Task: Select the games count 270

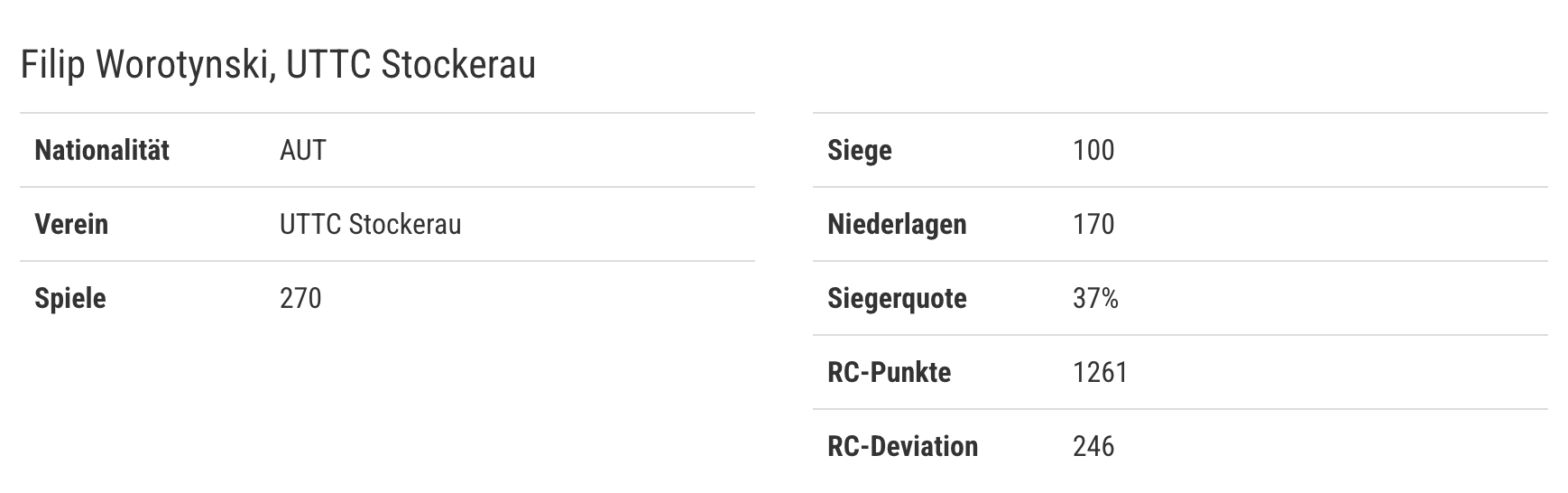Action: tap(300, 298)
